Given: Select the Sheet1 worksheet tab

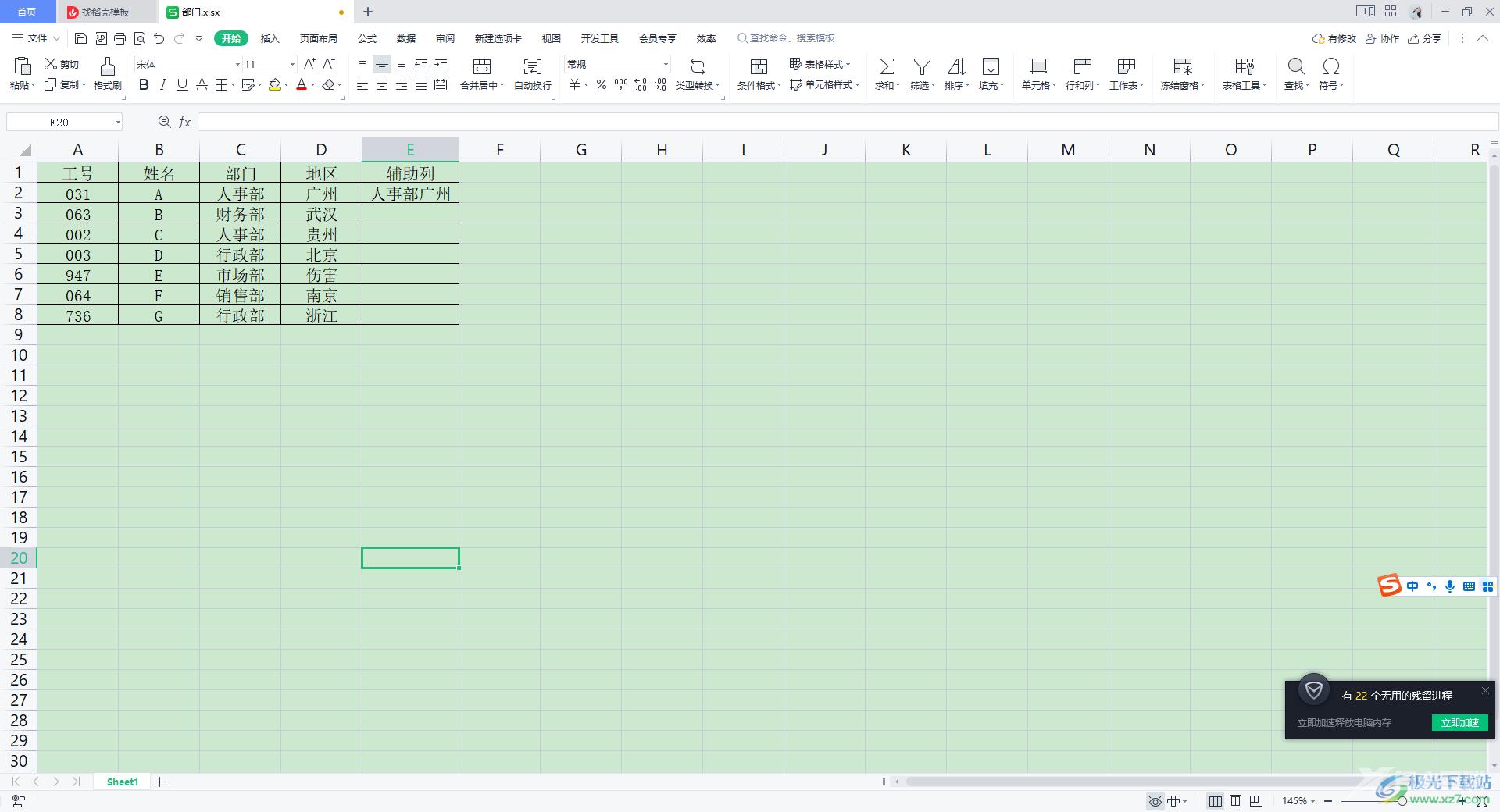Looking at the screenshot, I should click(123, 782).
